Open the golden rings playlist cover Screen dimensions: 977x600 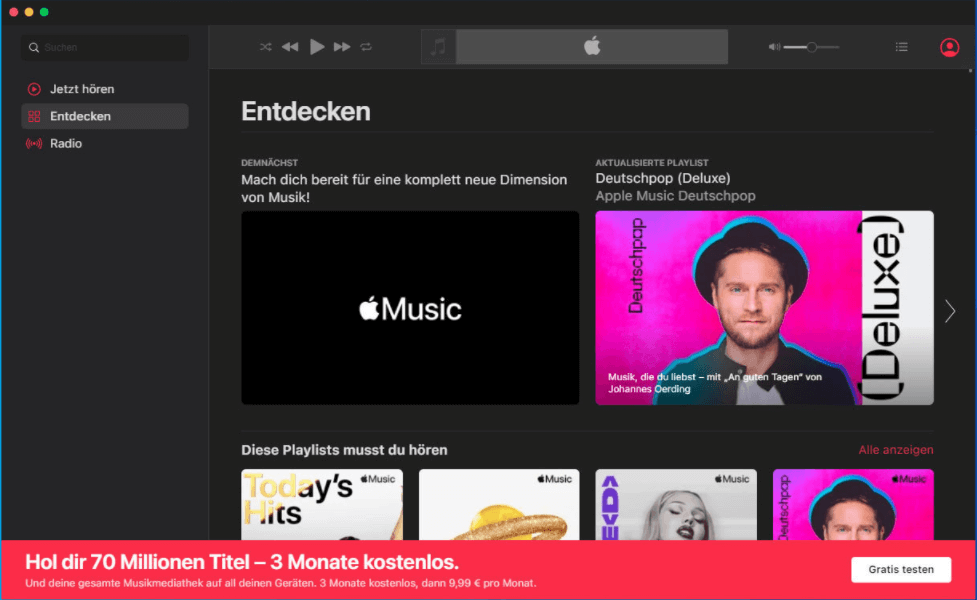click(499, 505)
